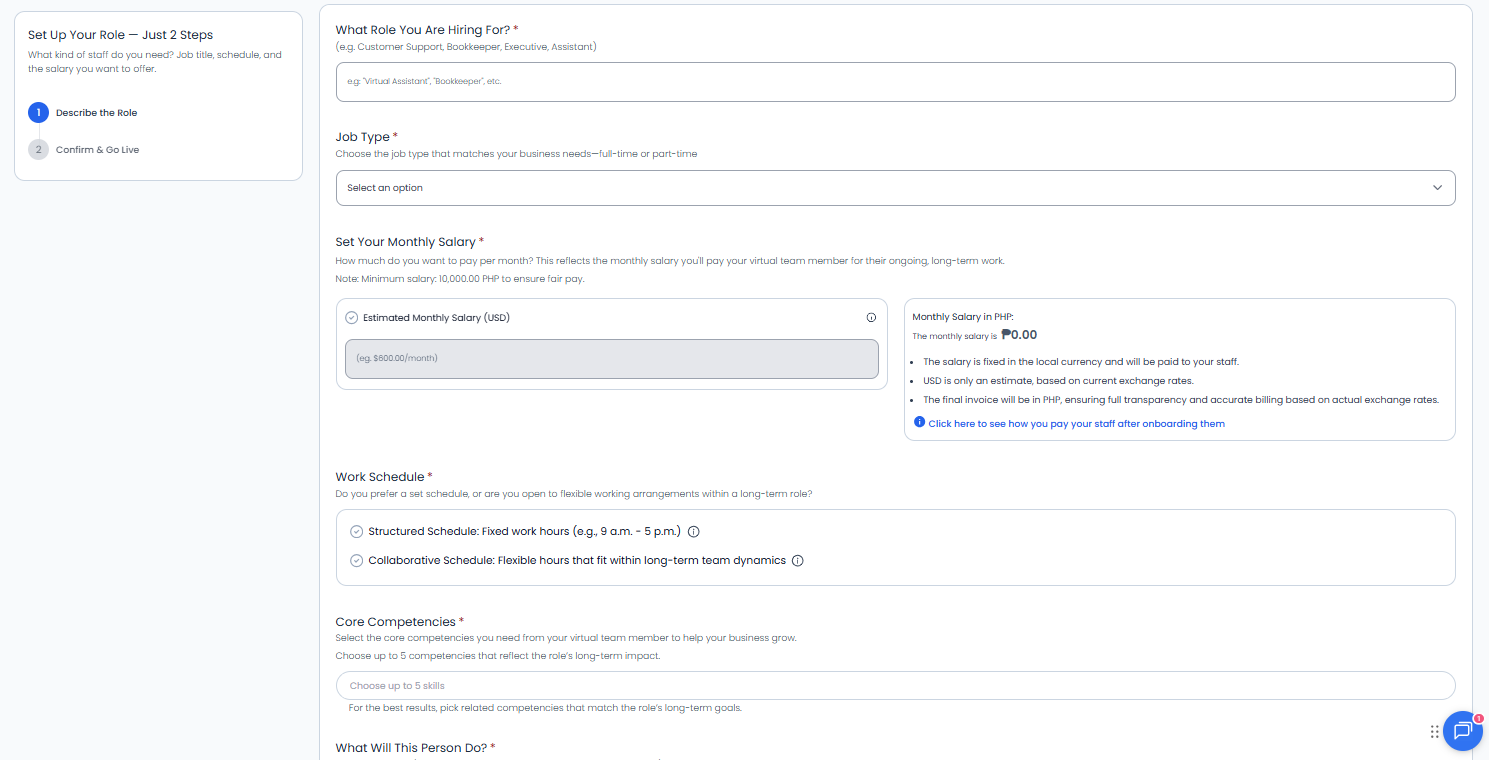Click info icon next to Estimated Monthly Salary

(x=871, y=318)
